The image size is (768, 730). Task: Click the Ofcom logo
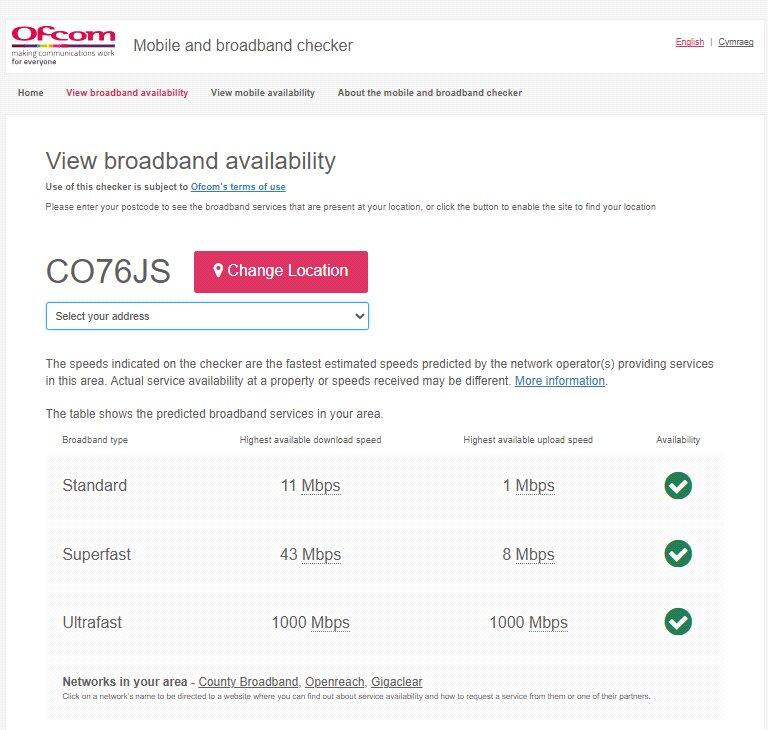63,45
